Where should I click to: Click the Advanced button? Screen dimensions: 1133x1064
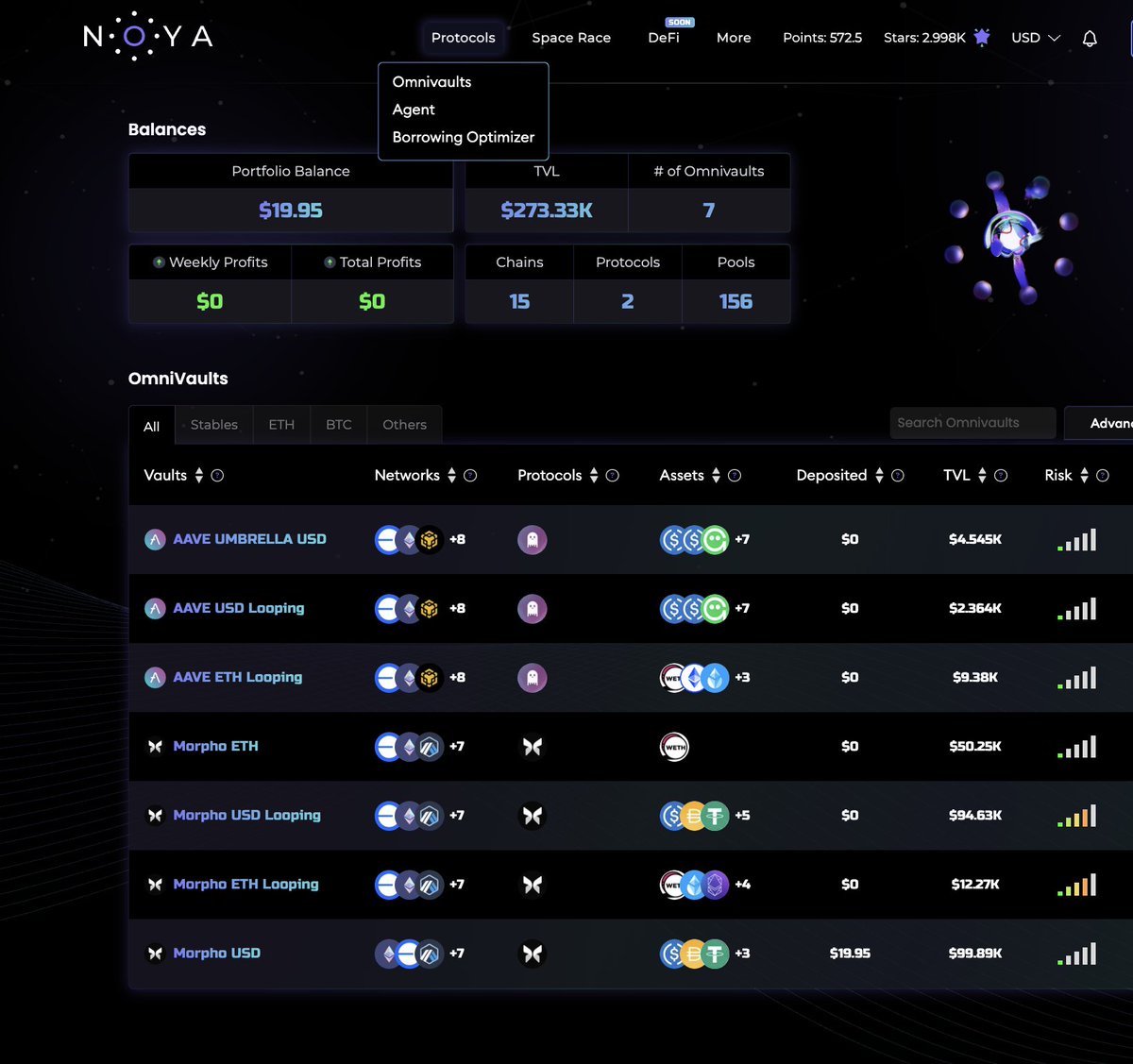1099,423
